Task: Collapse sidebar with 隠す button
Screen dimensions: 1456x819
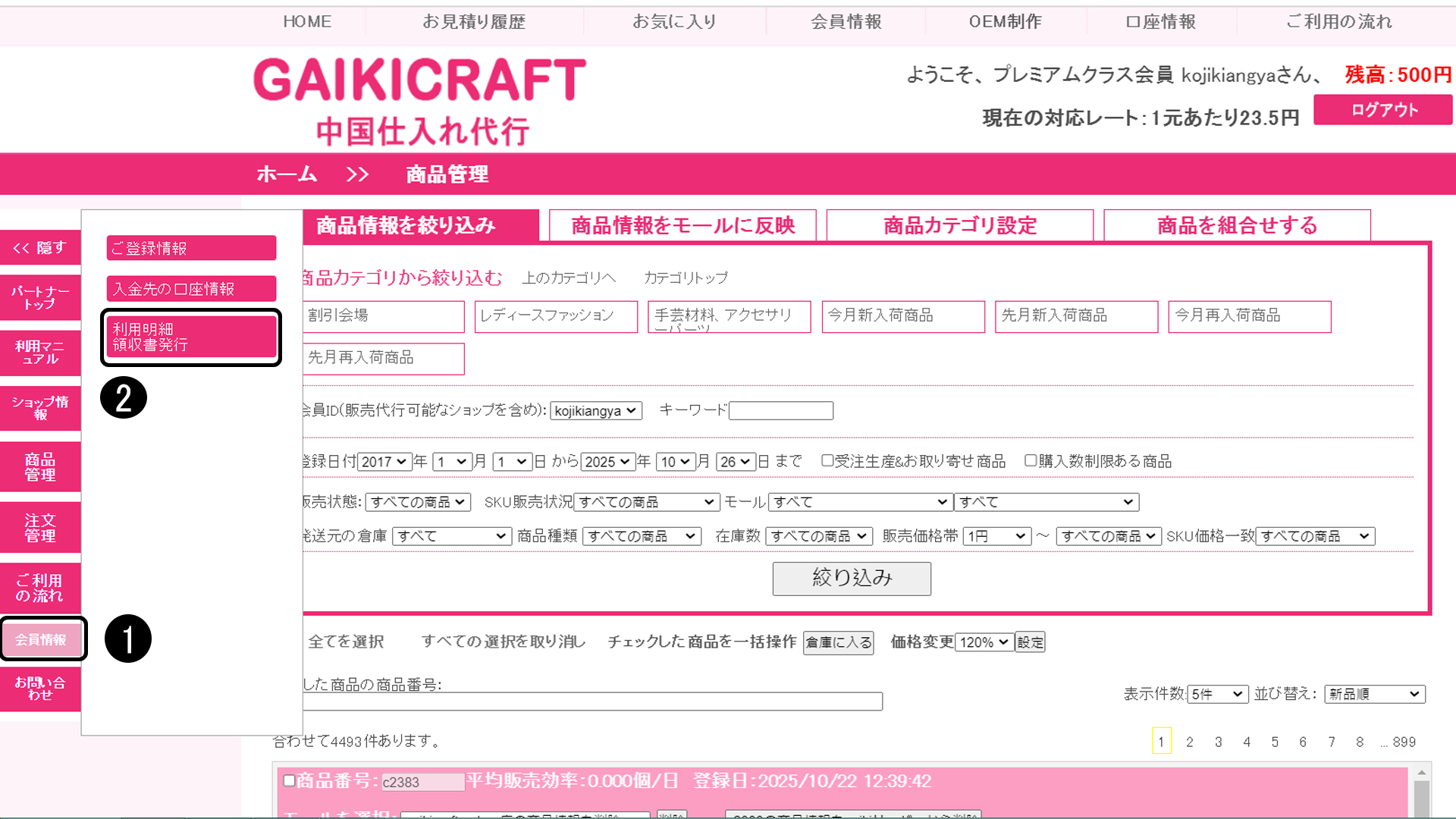Action: [x=40, y=248]
